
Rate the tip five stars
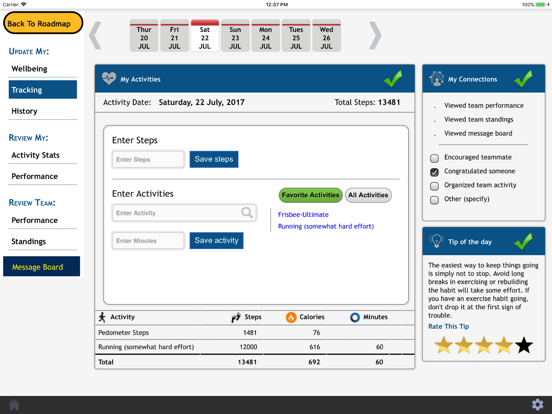[x=524, y=345]
